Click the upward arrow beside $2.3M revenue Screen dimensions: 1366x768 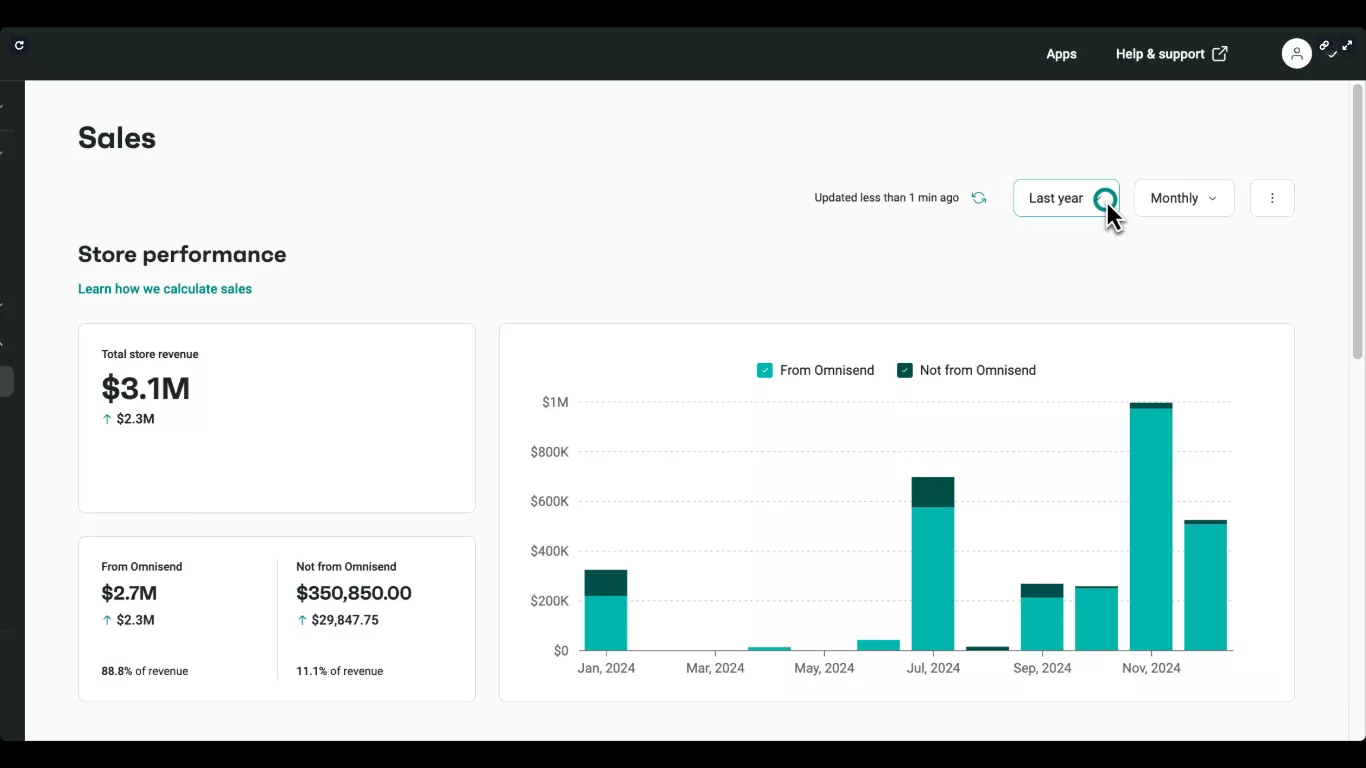(x=107, y=419)
